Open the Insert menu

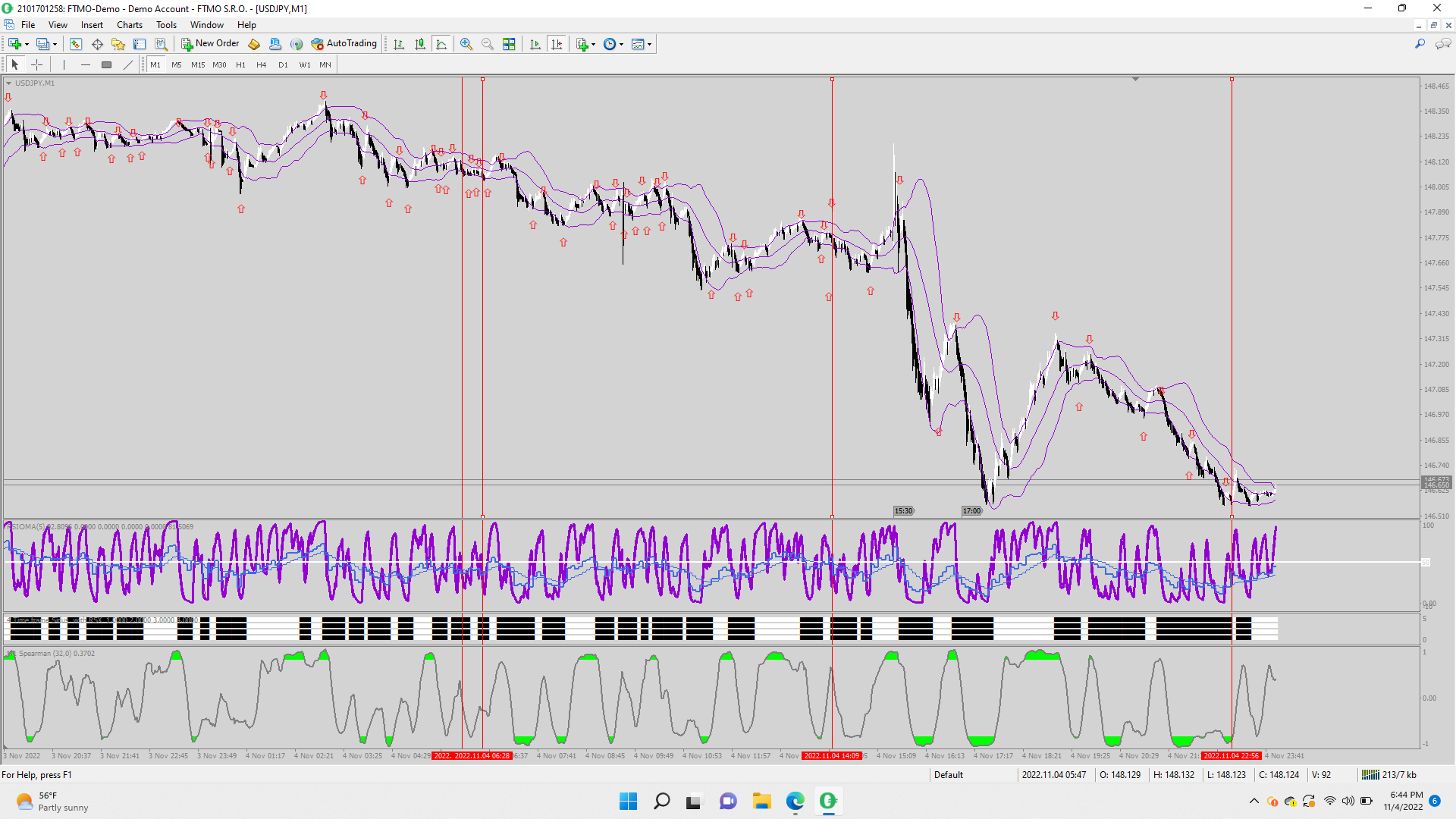pos(92,25)
